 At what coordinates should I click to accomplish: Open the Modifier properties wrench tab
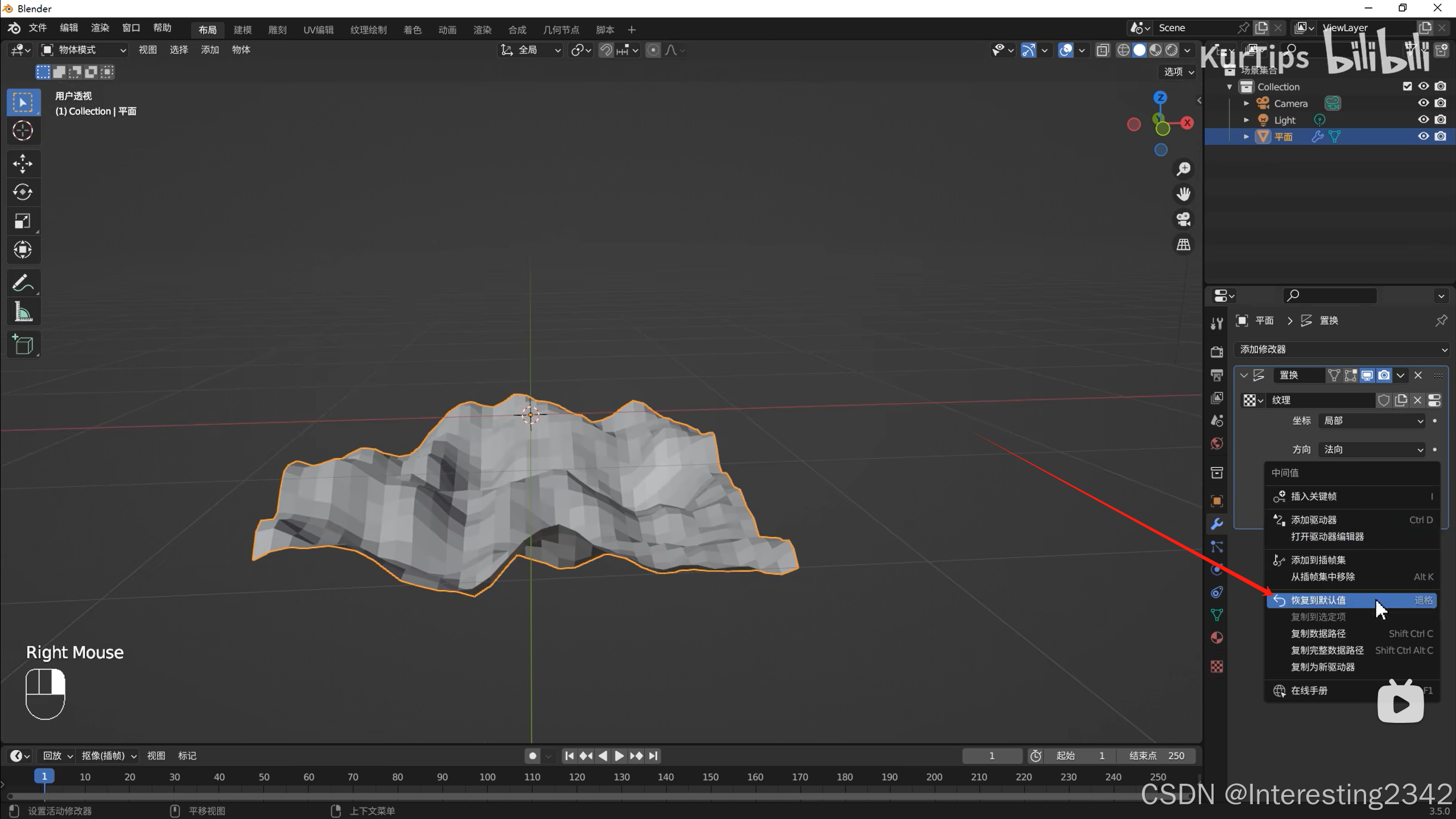tap(1216, 524)
